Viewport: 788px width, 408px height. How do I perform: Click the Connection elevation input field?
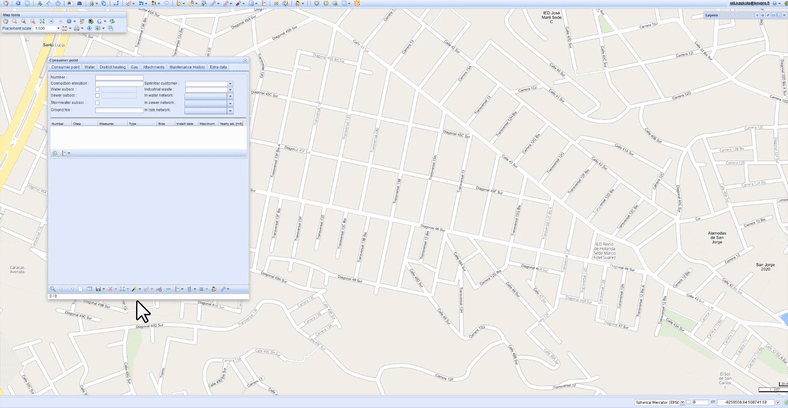pos(119,83)
